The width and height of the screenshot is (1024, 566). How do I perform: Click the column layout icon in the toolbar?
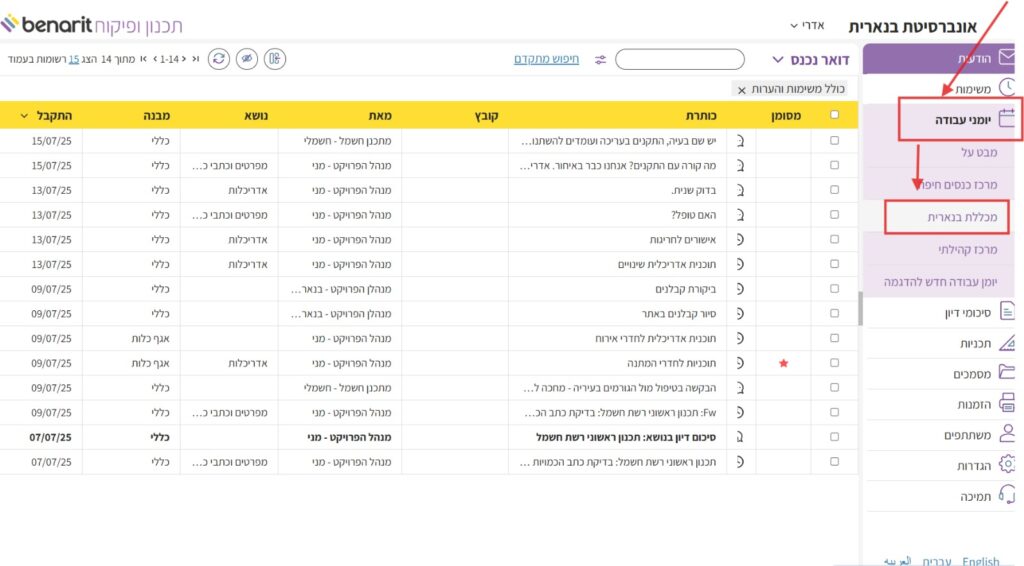coord(276,59)
